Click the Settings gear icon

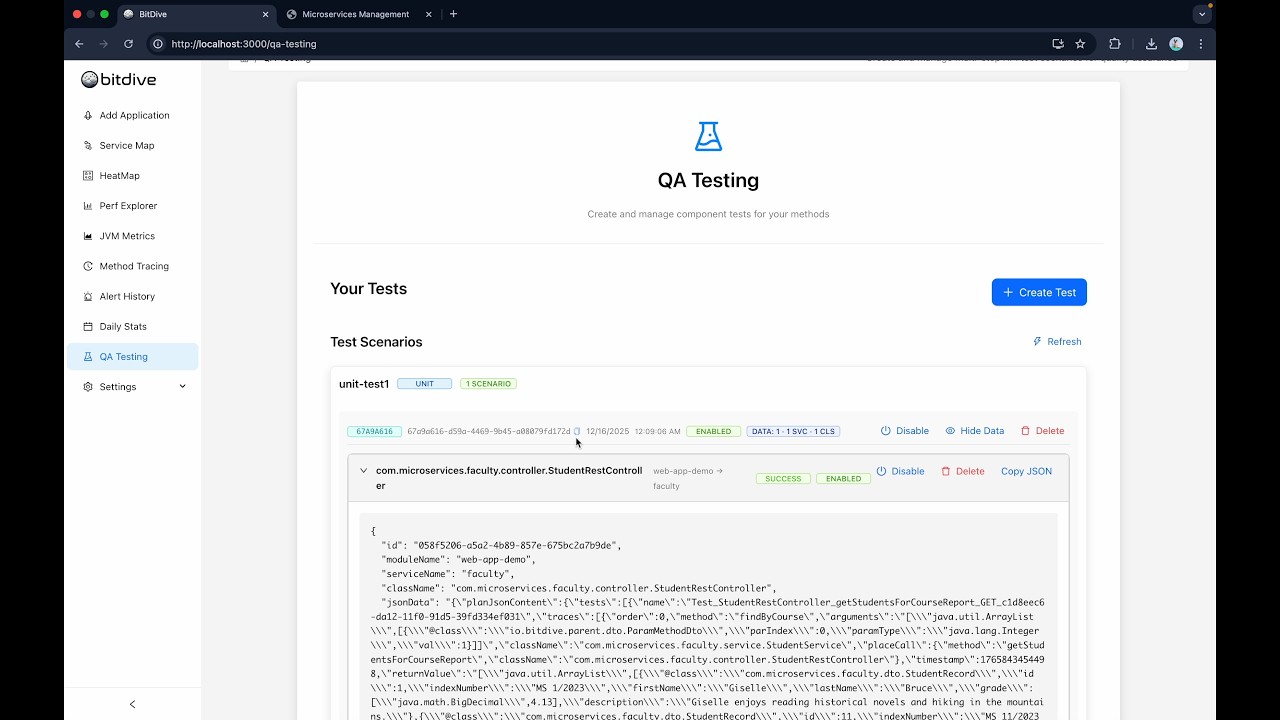point(88,386)
